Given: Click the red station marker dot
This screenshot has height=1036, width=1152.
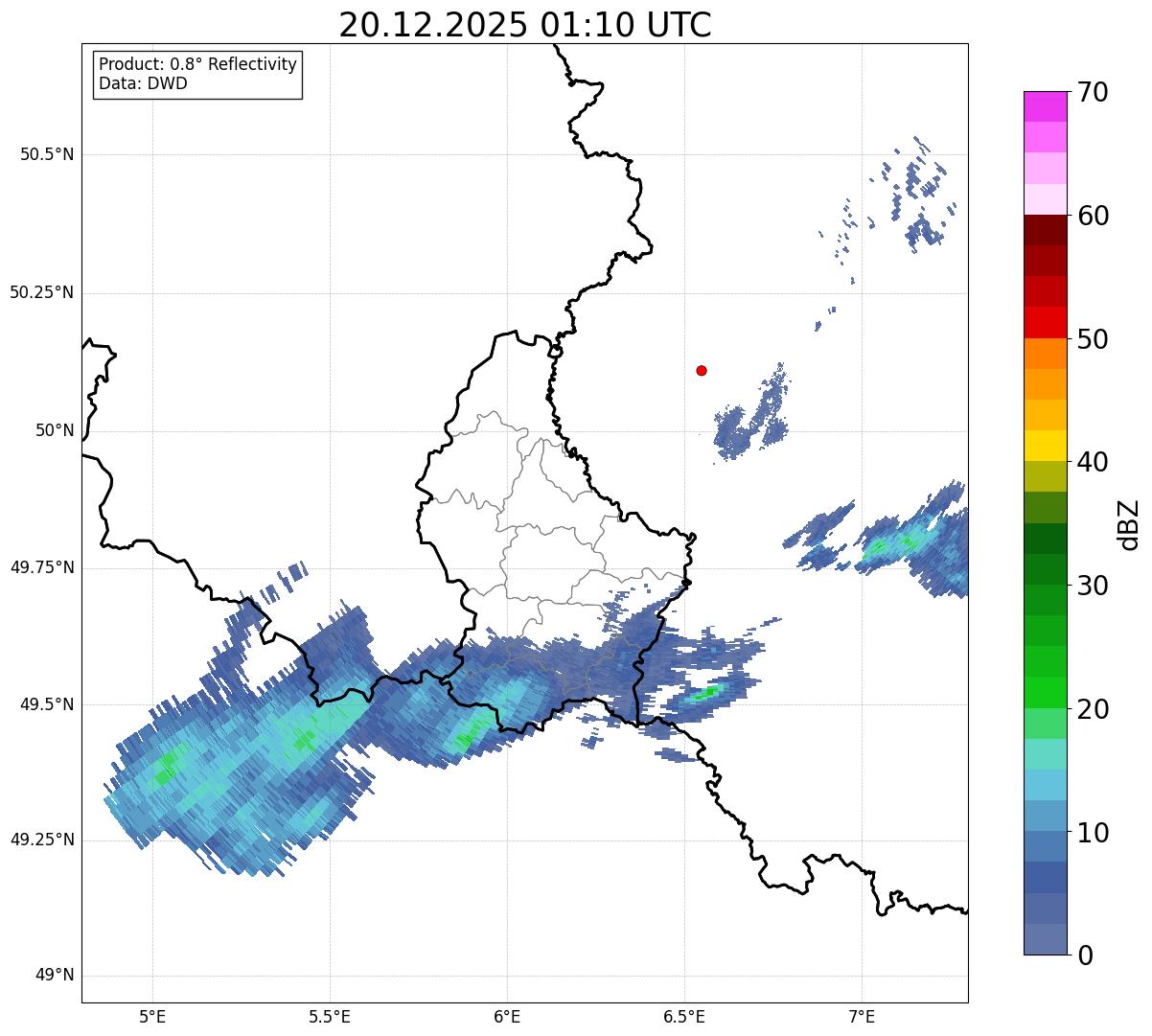Looking at the screenshot, I should tap(702, 370).
